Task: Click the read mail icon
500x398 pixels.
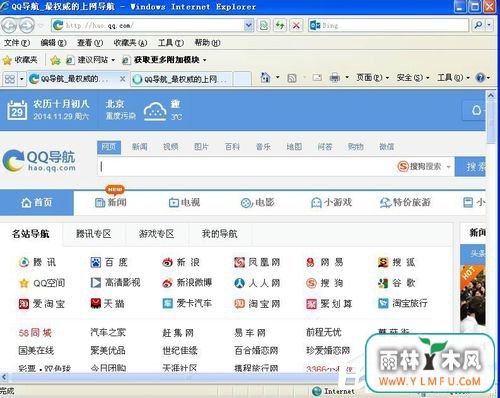Action: [317, 78]
